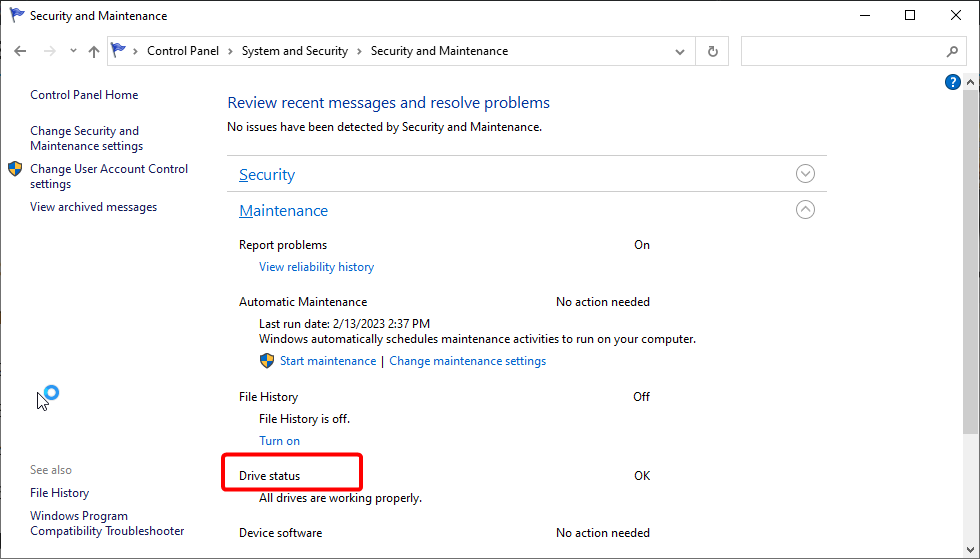The width and height of the screenshot is (980, 559).
Task: Open chevron before Control Panel breadcrumb
Action: tap(135, 51)
